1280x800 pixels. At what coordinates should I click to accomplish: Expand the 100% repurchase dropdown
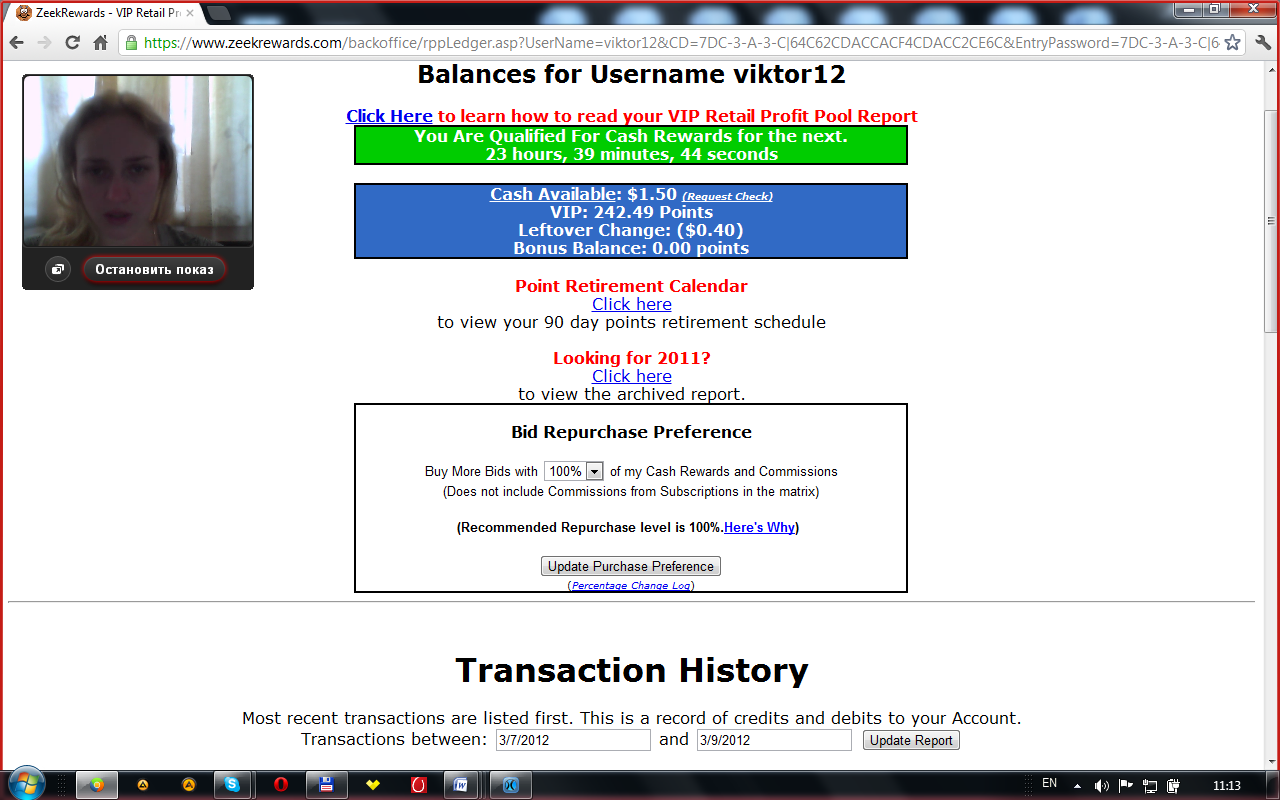[x=574, y=471]
